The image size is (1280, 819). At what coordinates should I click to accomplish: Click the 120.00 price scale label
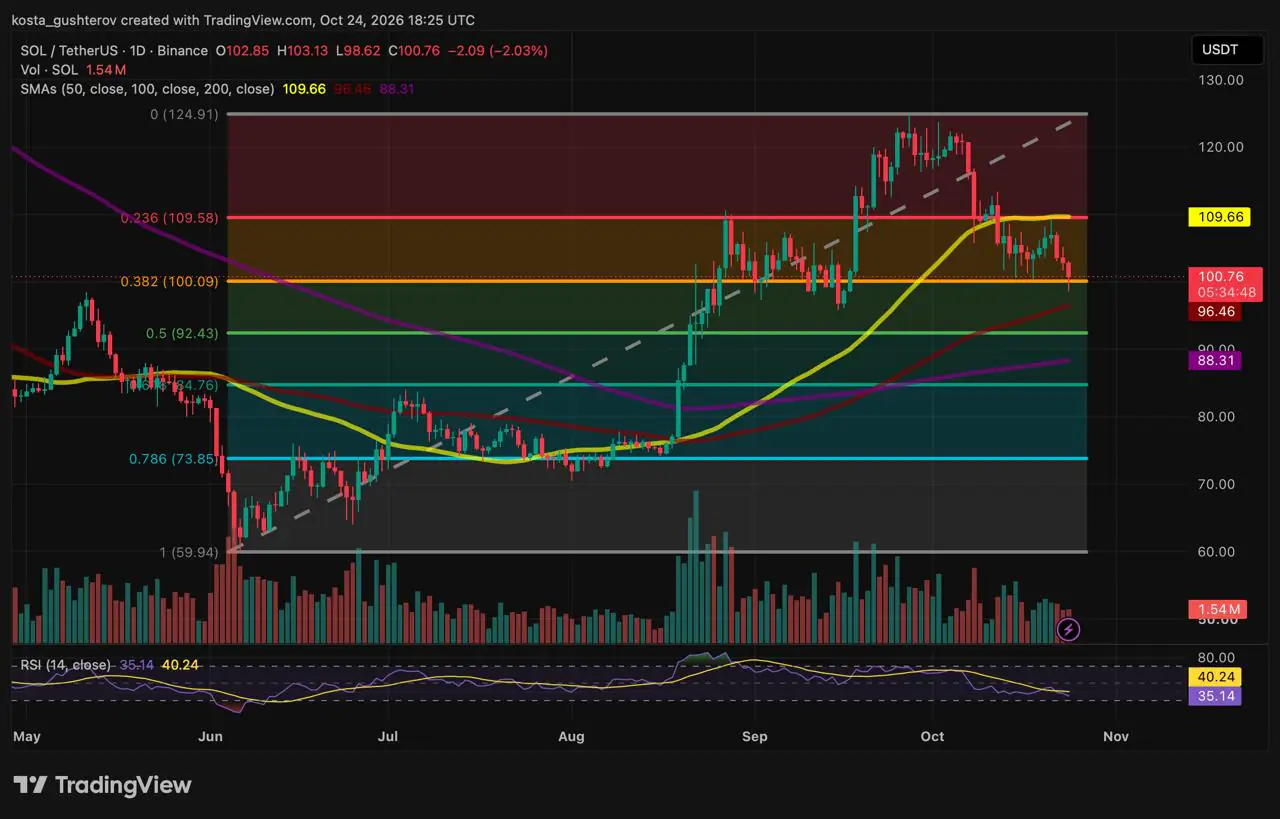click(x=1221, y=147)
